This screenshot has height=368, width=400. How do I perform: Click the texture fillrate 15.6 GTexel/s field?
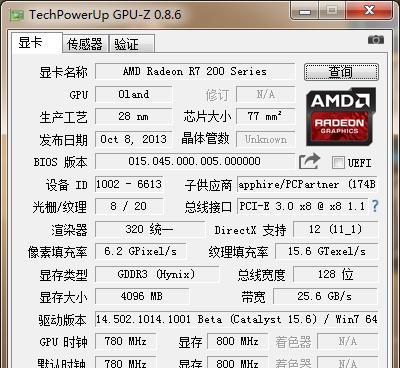(x=327, y=251)
